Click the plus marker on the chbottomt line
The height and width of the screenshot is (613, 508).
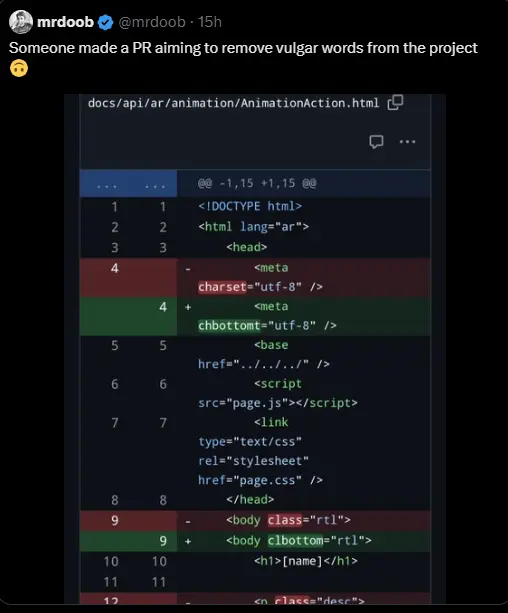[x=188, y=307]
